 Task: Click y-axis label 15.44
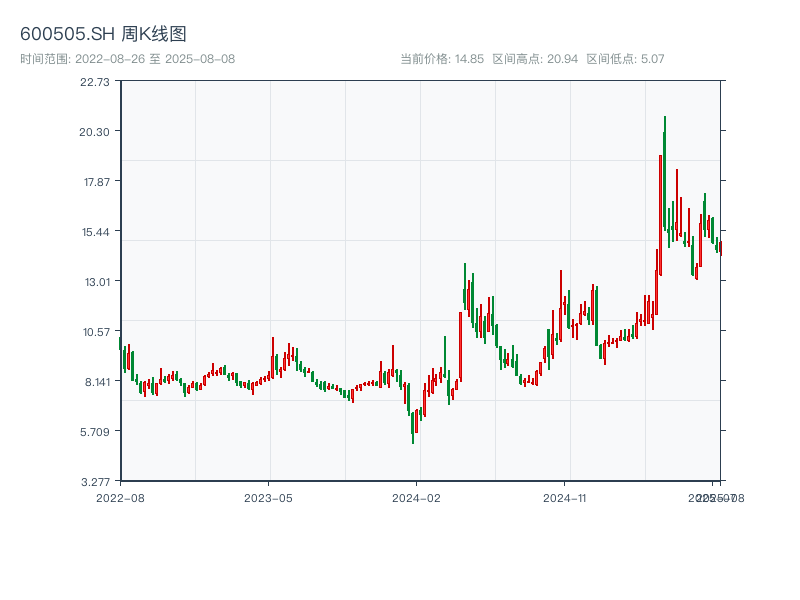click(96, 232)
